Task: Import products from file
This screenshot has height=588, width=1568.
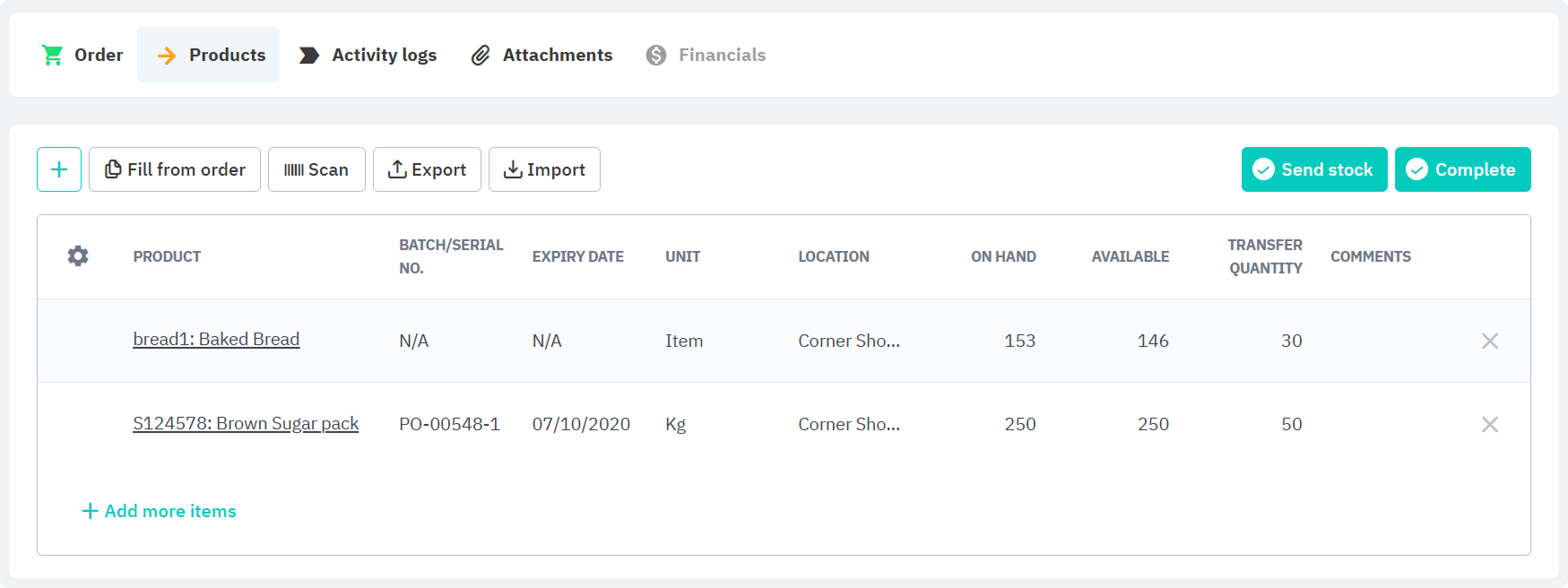Action: click(x=544, y=169)
